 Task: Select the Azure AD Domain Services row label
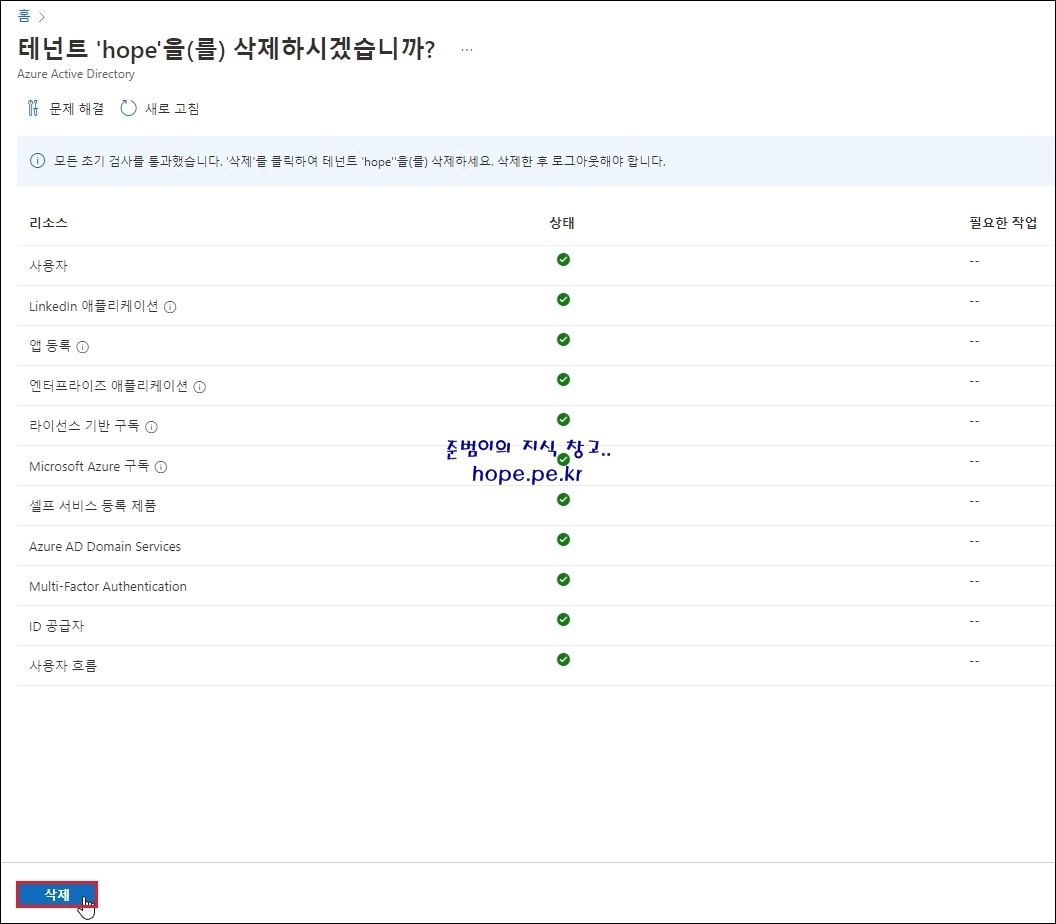[x=105, y=546]
